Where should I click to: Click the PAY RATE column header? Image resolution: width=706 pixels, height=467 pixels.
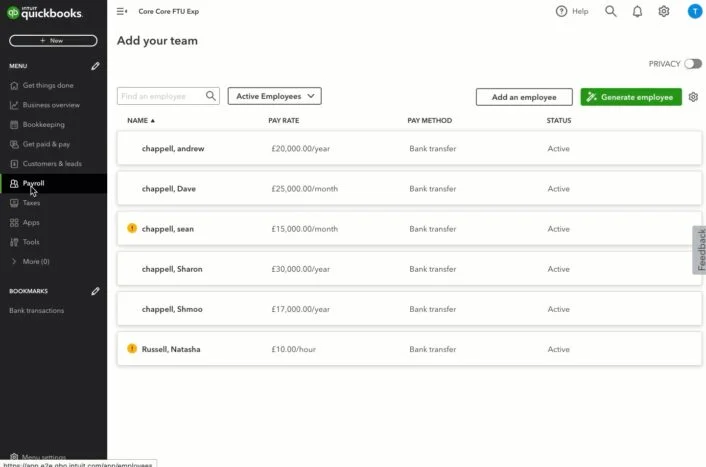tap(284, 120)
